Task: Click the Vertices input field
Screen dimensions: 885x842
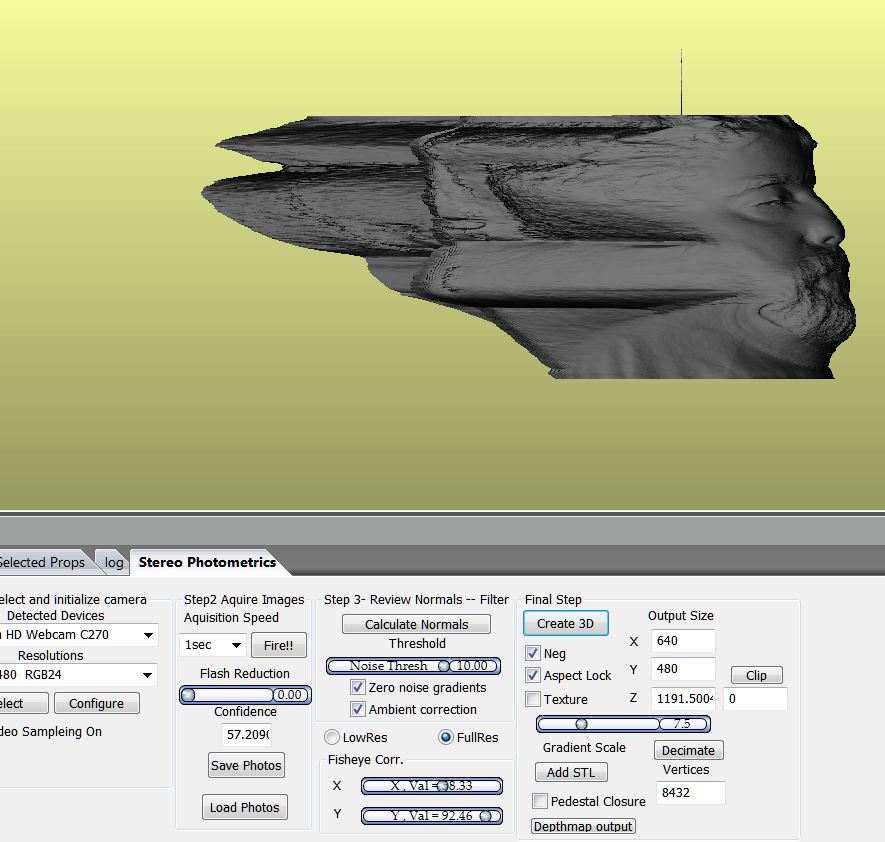Action: tap(690, 793)
